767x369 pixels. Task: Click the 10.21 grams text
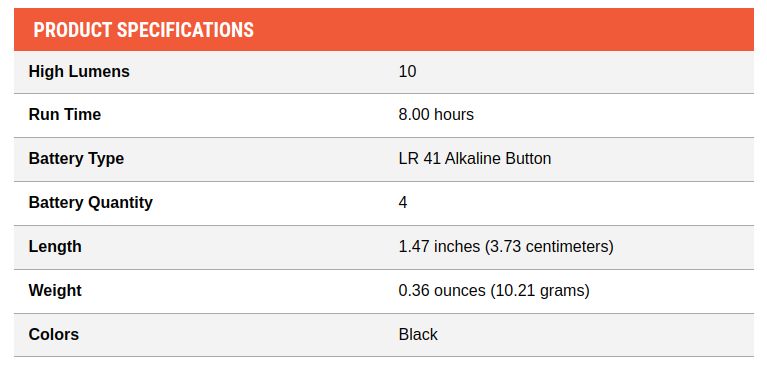[540, 291]
